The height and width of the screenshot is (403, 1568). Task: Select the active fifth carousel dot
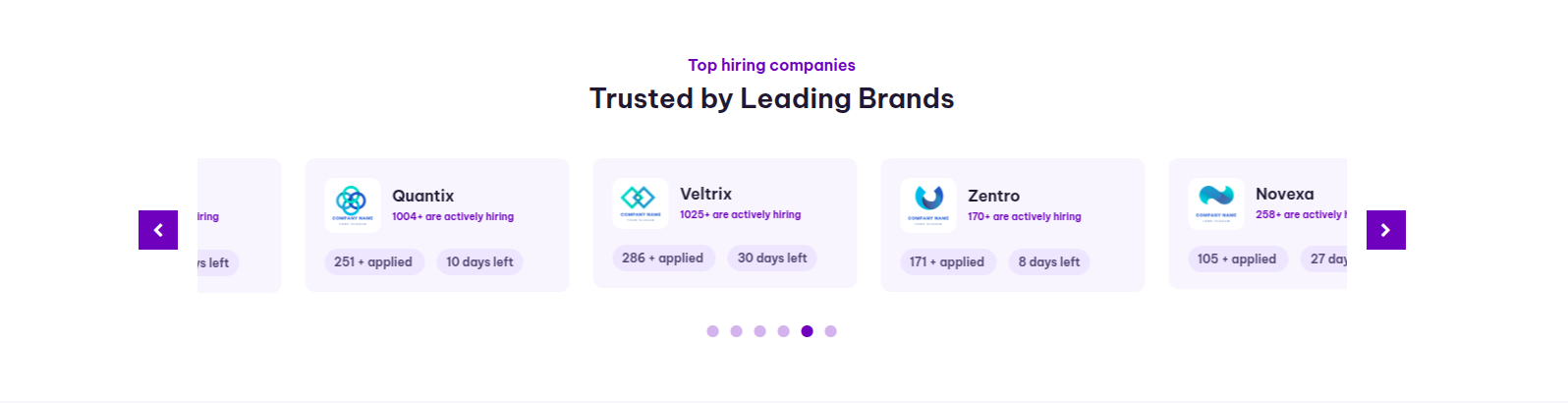click(x=808, y=331)
